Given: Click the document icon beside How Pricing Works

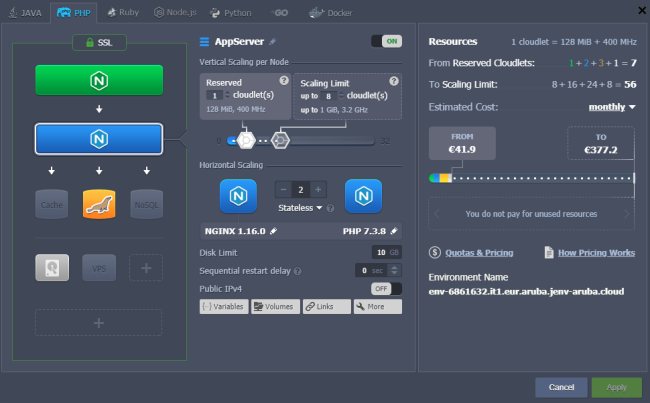Looking at the screenshot, I should 549,252.
